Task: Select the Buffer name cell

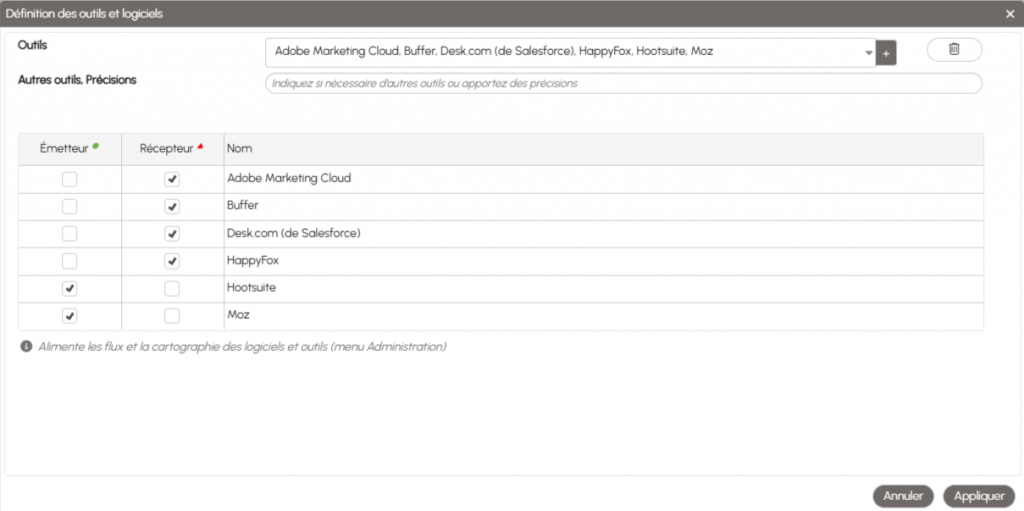Action: point(604,206)
